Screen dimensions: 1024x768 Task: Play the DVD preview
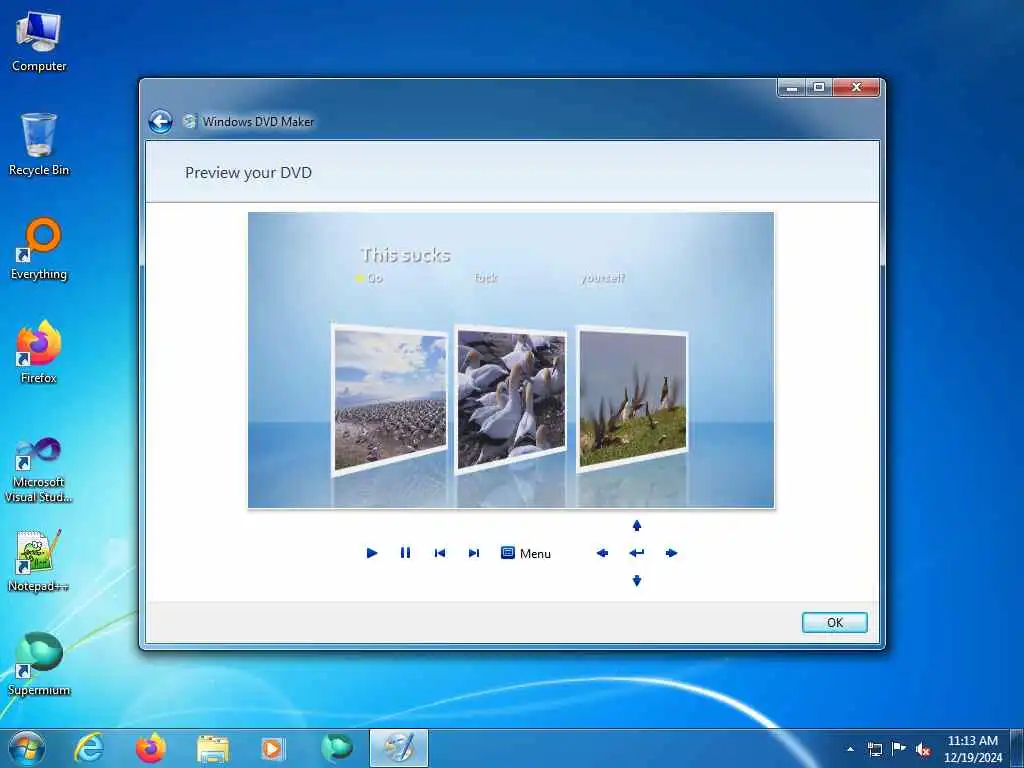click(x=372, y=553)
